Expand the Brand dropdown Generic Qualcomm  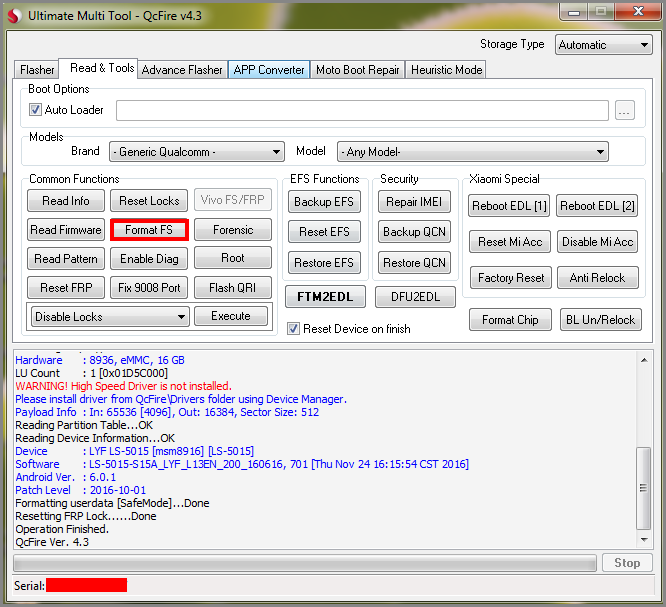tap(197, 152)
